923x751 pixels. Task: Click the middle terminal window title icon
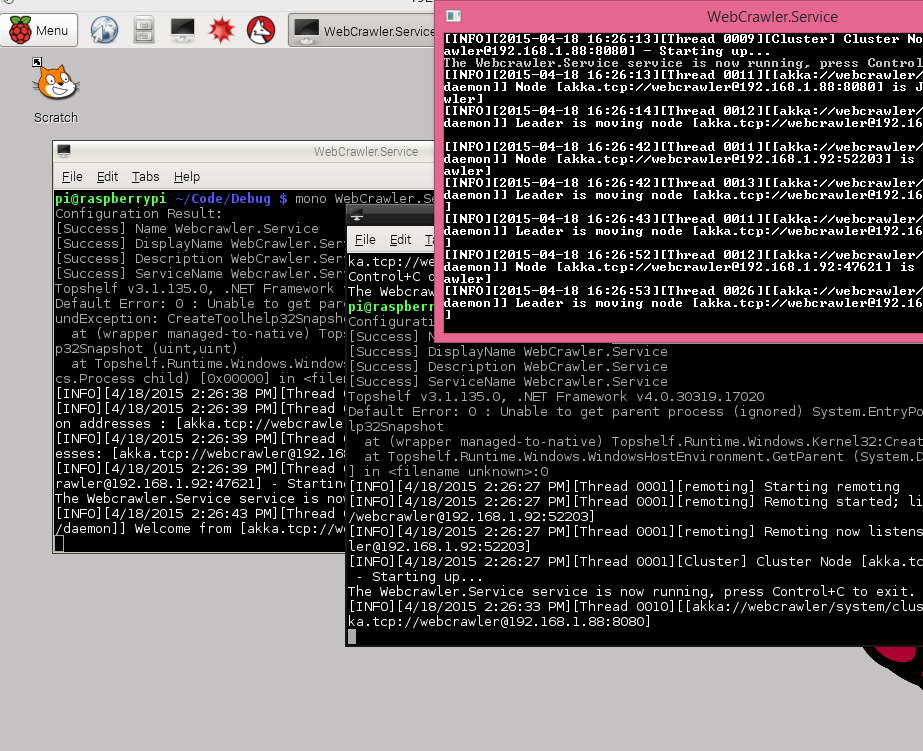[357, 215]
